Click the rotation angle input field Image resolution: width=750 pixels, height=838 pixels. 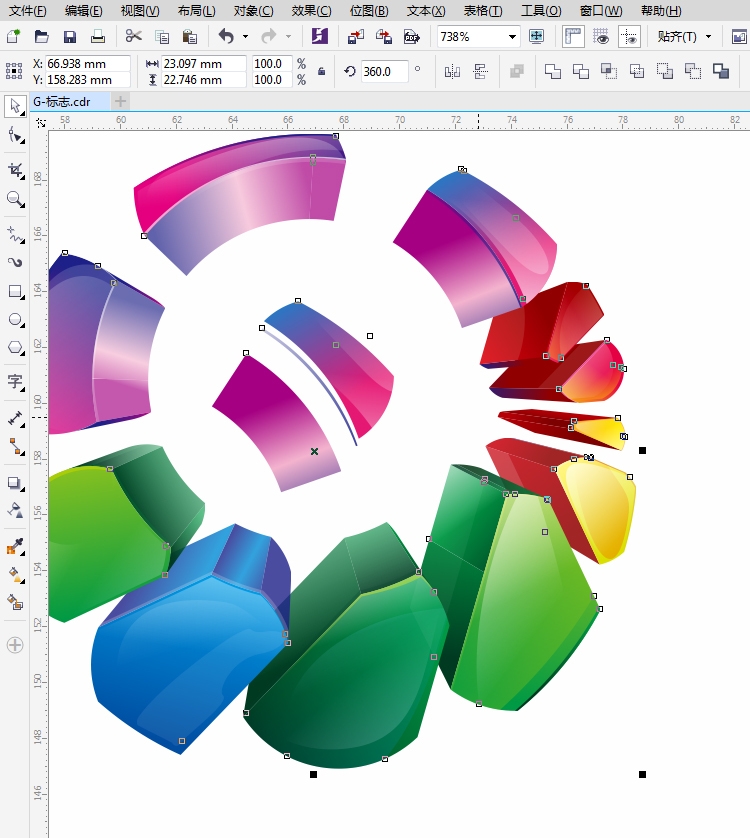click(x=384, y=72)
